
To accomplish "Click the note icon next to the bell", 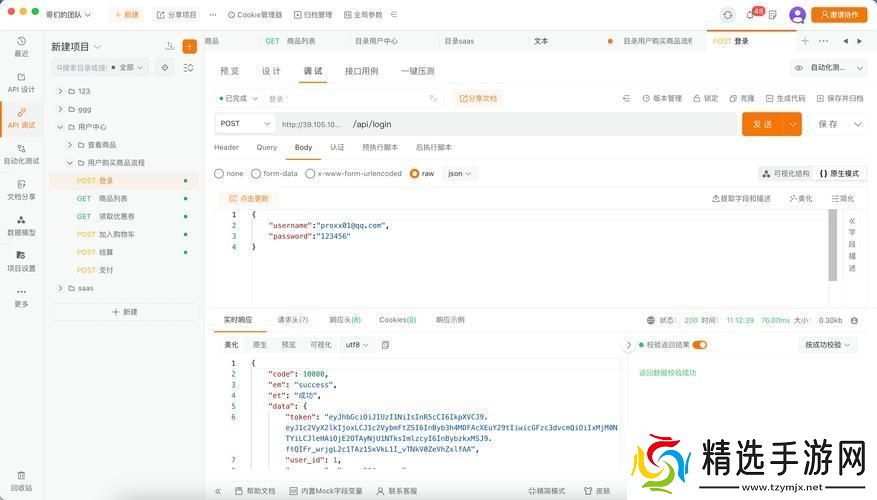I will point(772,15).
